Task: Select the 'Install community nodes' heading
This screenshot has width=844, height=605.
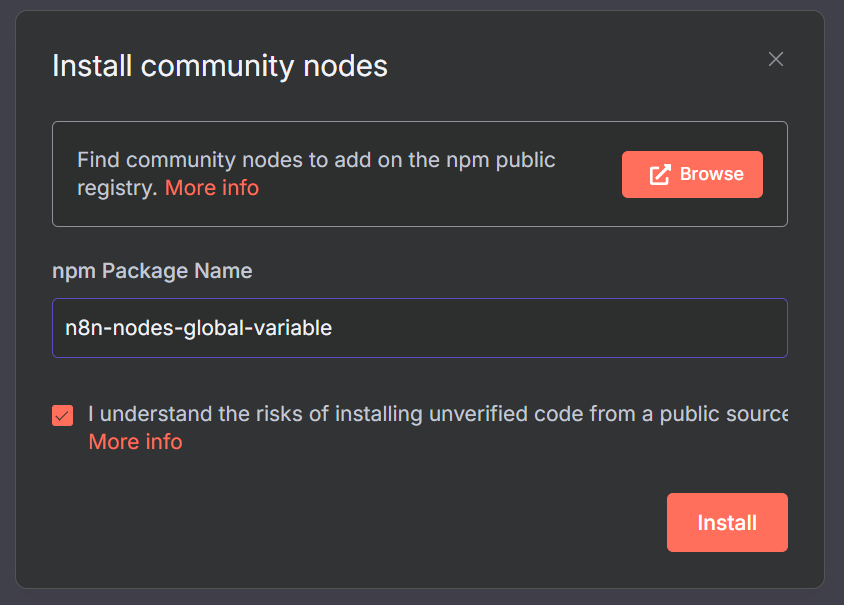Action: pyautogui.click(x=220, y=66)
